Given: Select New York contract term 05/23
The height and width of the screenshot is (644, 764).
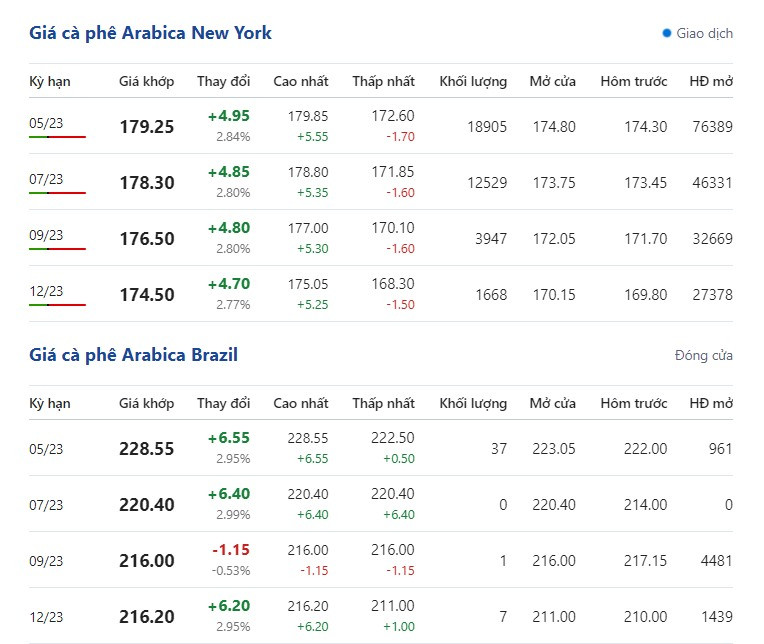Looking at the screenshot, I should (x=46, y=123).
